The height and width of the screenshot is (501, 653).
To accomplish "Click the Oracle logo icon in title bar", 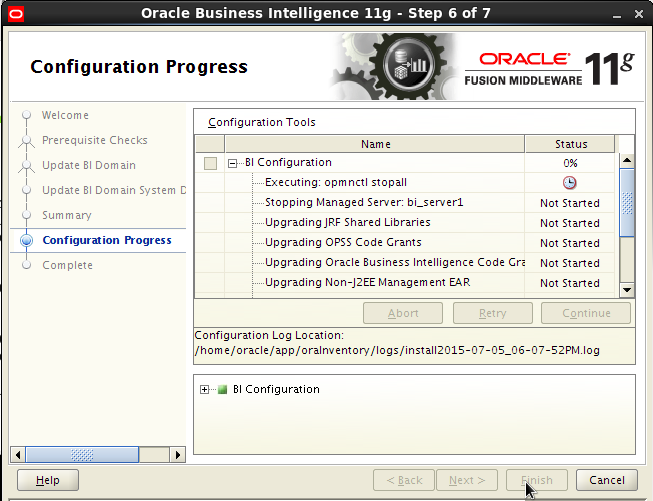I will point(16,14).
